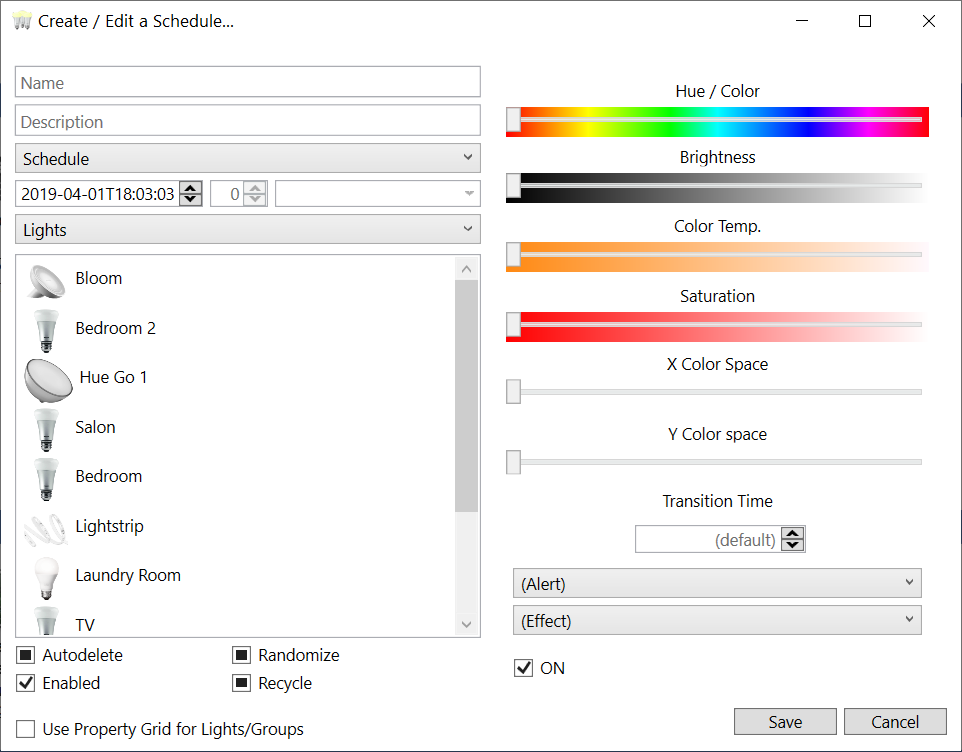Screen dimensions: 962x752
Task: Increase the date-time value with up arrow
Action: coord(191,188)
